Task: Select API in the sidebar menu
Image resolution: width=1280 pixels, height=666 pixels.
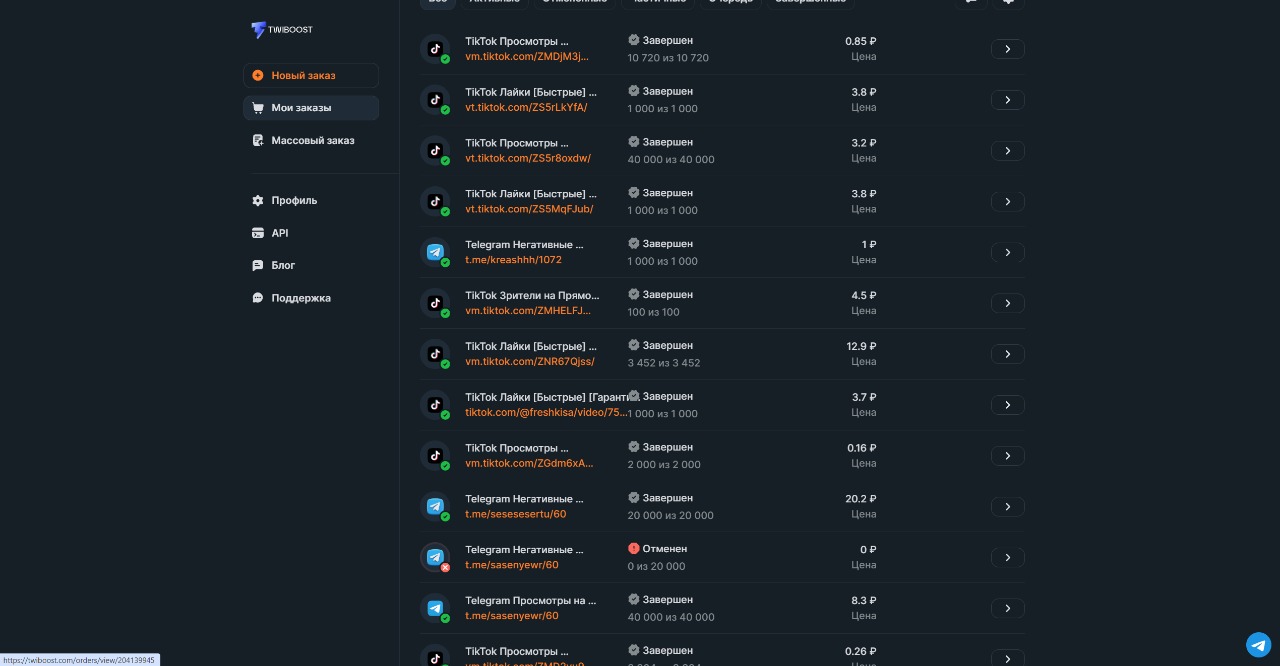Action: click(279, 233)
